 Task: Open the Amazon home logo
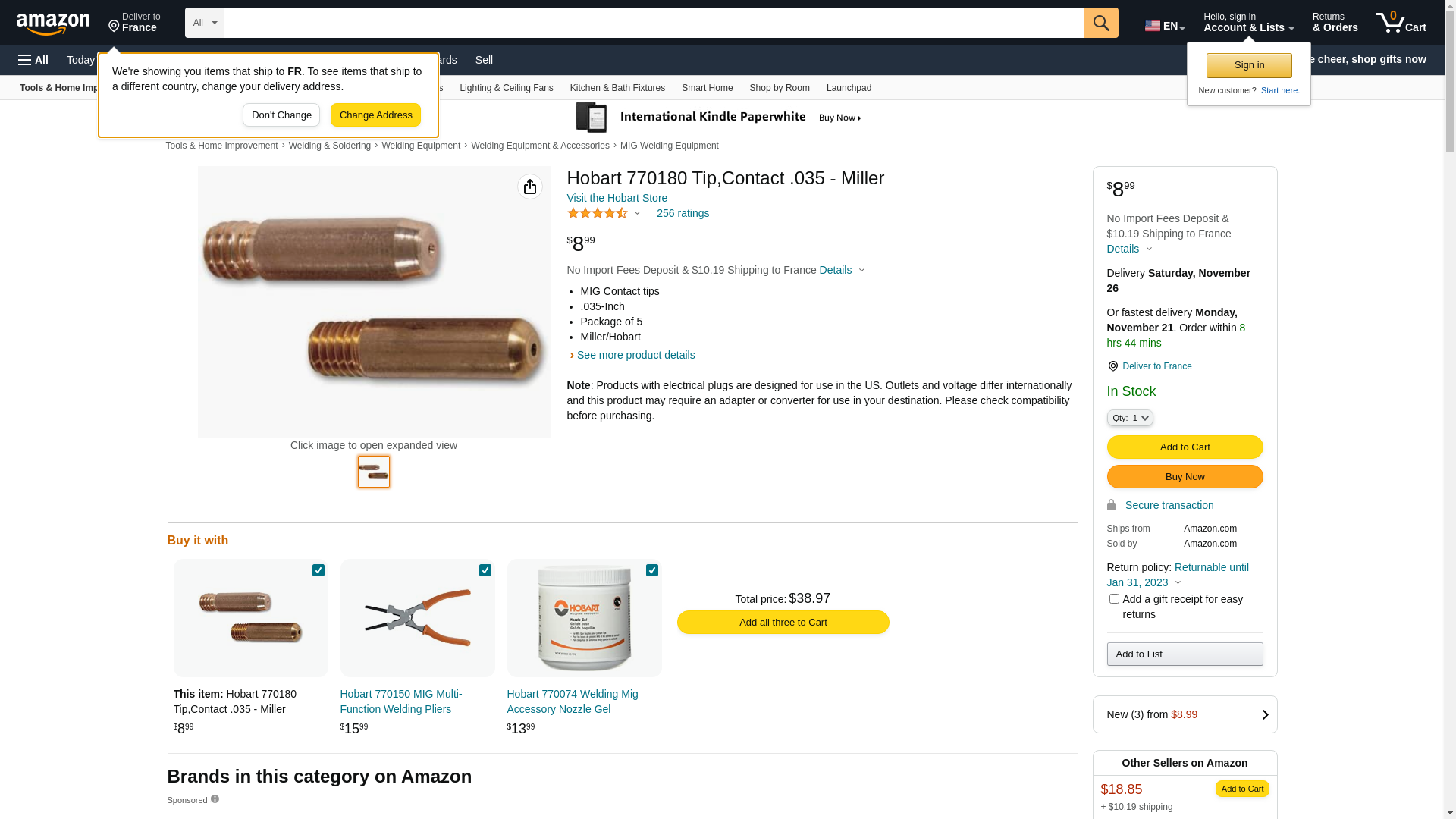(x=53, y=24)
